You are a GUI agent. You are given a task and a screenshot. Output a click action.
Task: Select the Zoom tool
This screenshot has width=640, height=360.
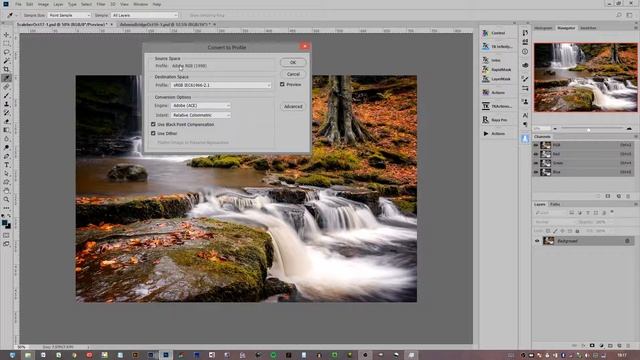[x=6, y=199]
